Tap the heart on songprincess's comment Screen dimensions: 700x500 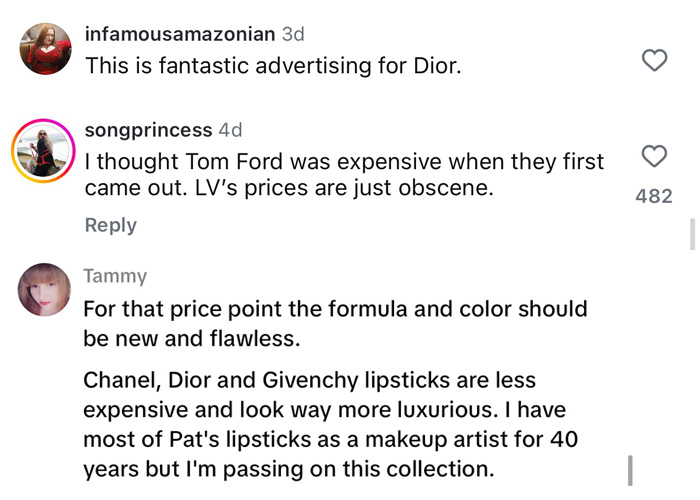654,157
